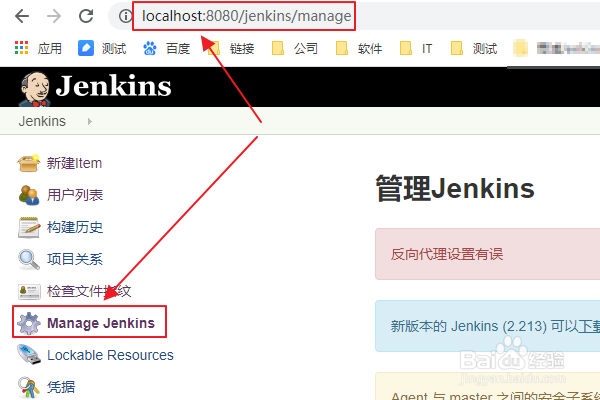Click the 构建历史 notepad icon
Screen dimensions: 600x400
[29, 227]
